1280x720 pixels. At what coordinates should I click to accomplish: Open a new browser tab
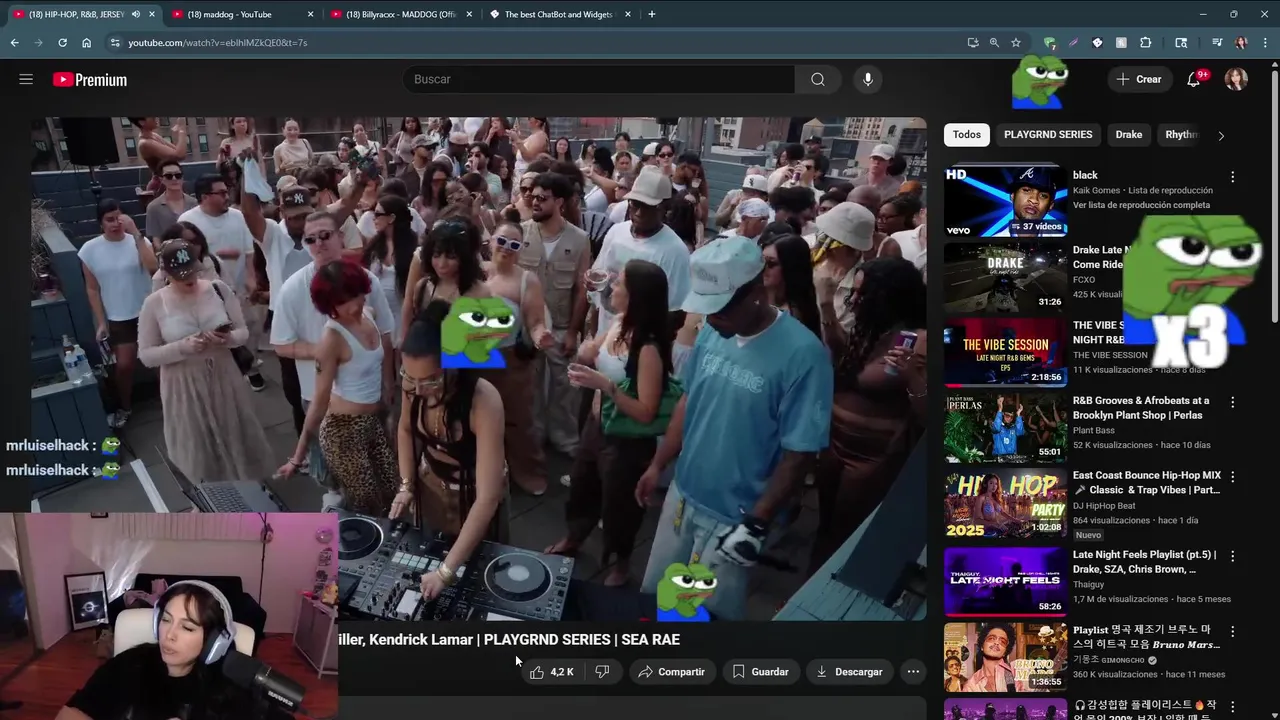(x=651, y=14)
